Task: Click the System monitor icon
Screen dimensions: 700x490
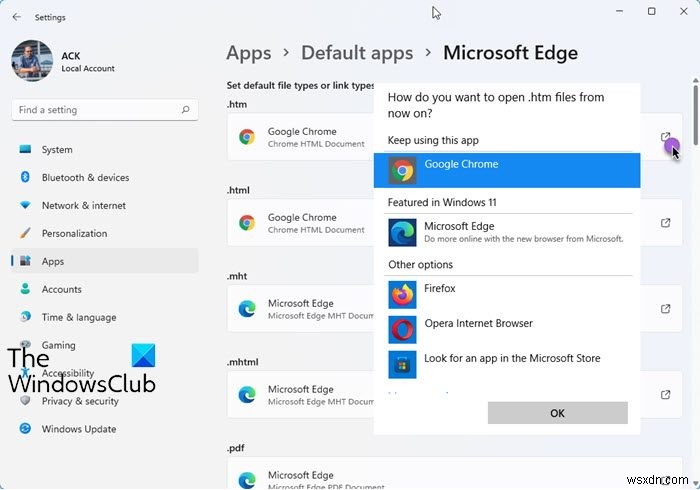Action: click(x=25, y=149)
